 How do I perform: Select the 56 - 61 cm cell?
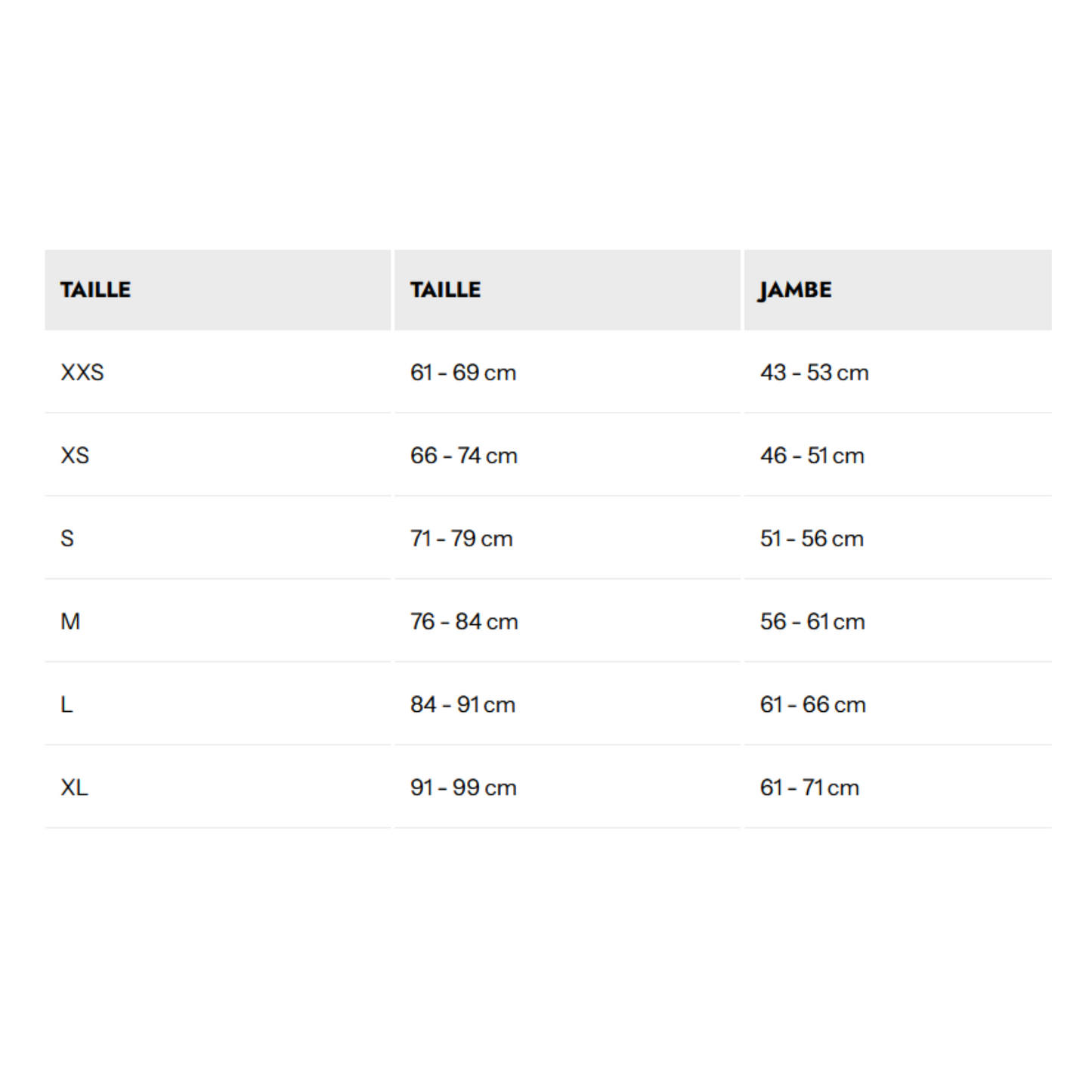coord(812,622)
